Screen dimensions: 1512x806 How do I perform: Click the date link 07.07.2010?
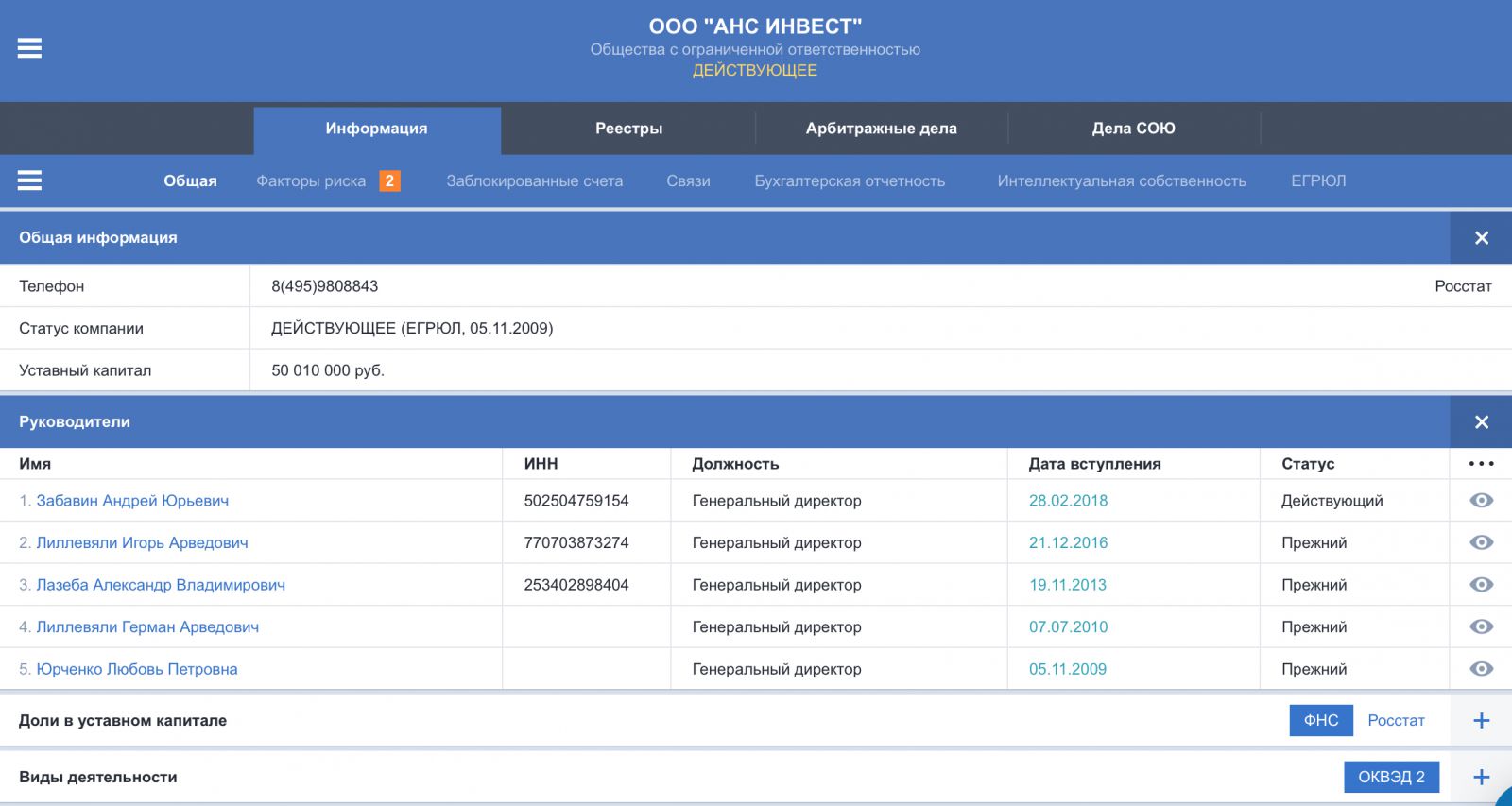[x=1068, y=626]
